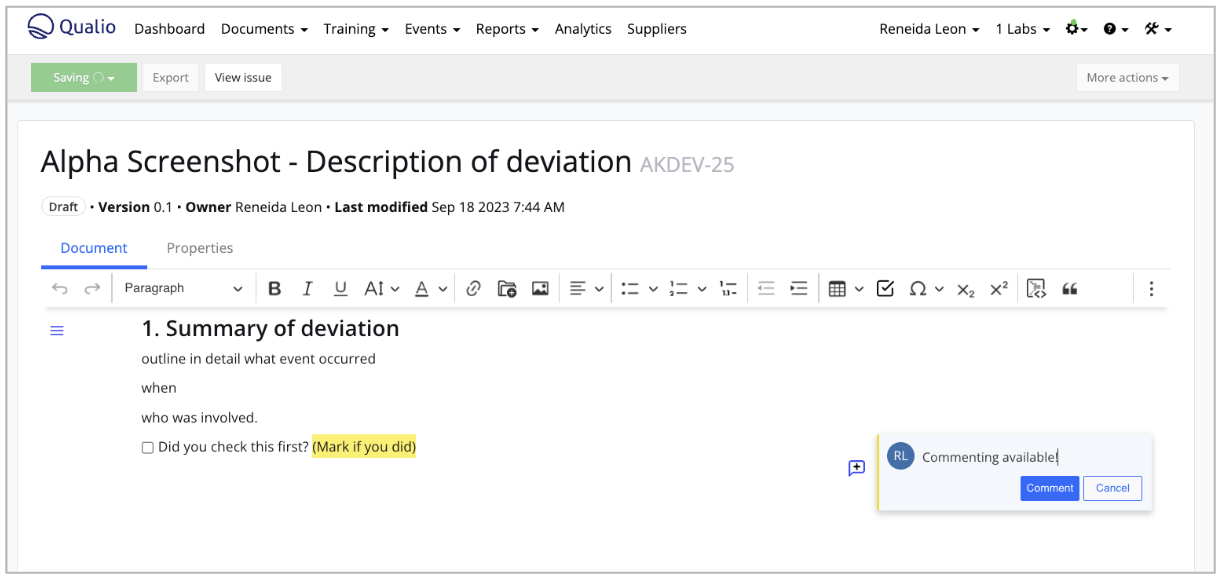This screenshot has height=584, width=1224.
Task: Insert an image using the toolbar
Action: (540, 289)
